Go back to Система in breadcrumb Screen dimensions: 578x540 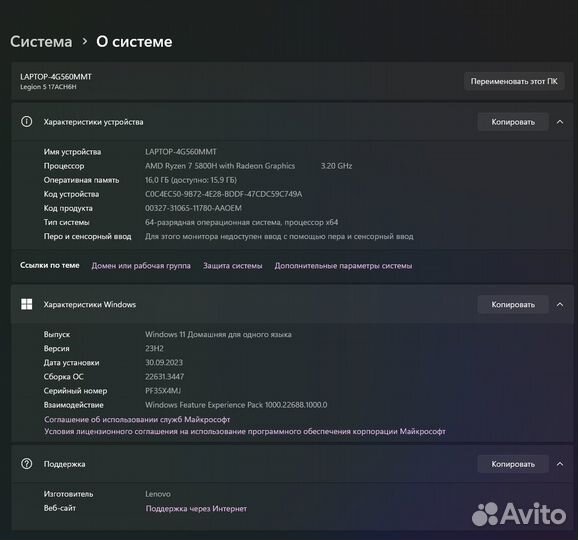tap(41, 42)
